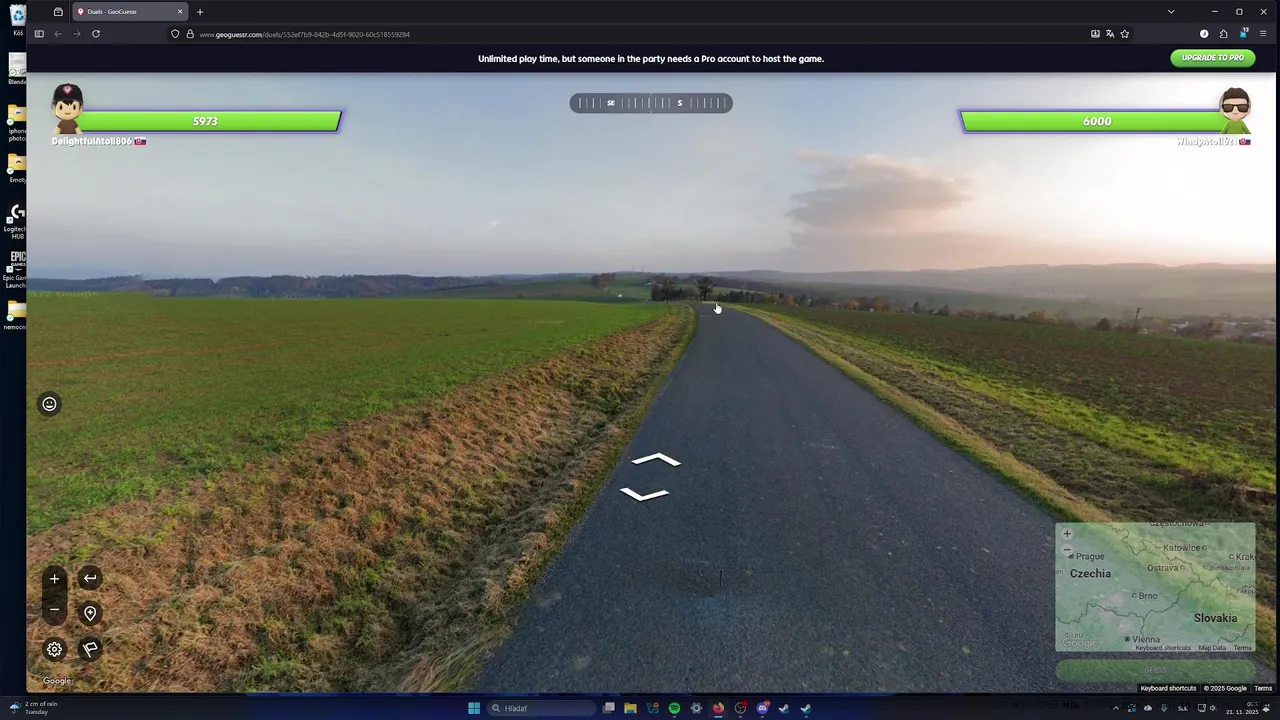The image size is (1280, 720).
Task: Open Discord from the taskbar
Action: [762, 708]
